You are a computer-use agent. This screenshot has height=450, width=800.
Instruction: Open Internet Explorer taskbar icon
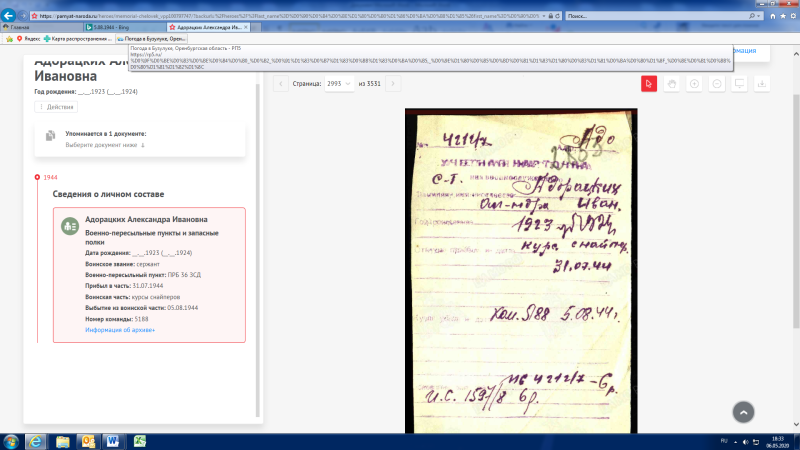point(35,441)
